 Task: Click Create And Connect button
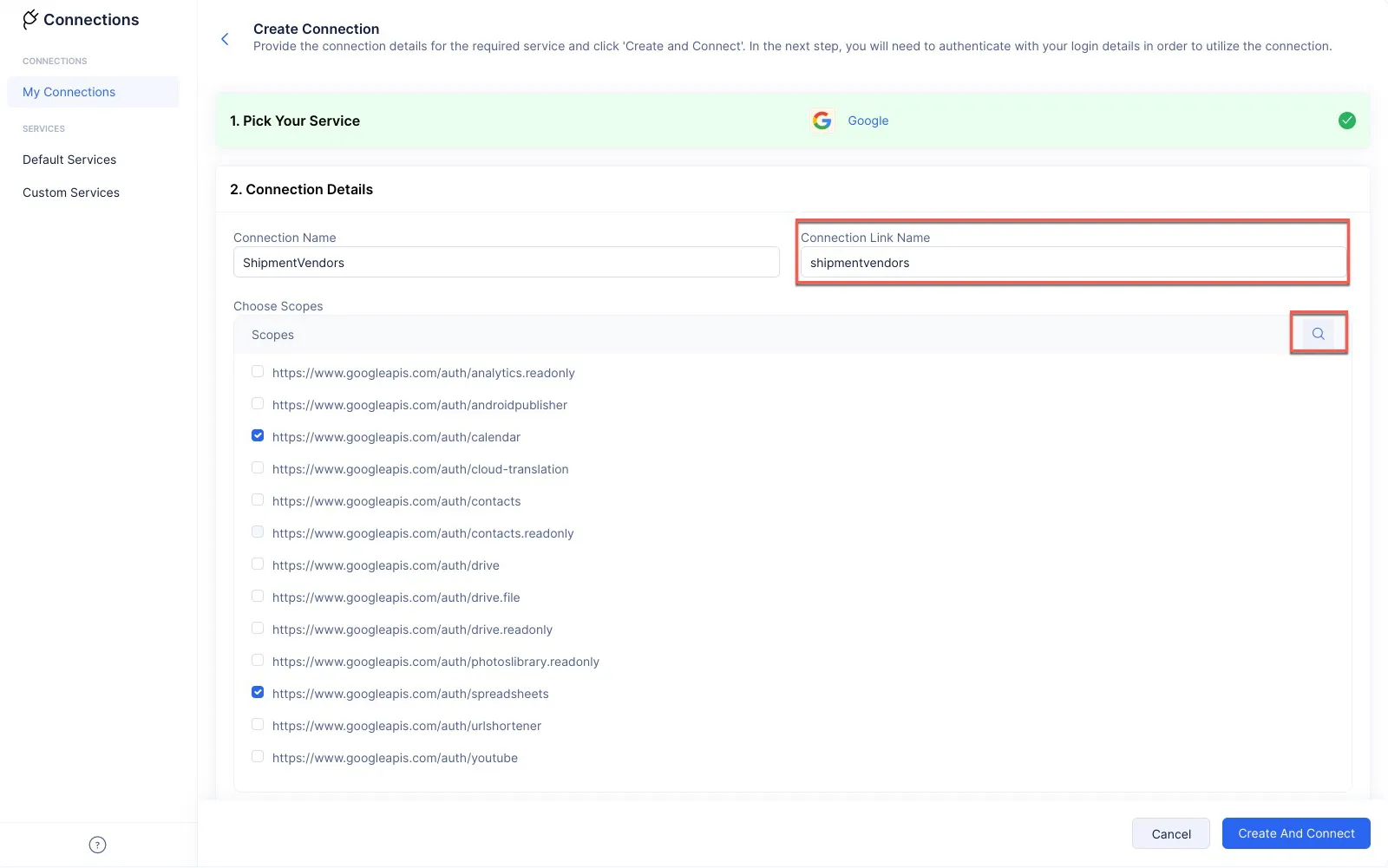[1296, 833]
